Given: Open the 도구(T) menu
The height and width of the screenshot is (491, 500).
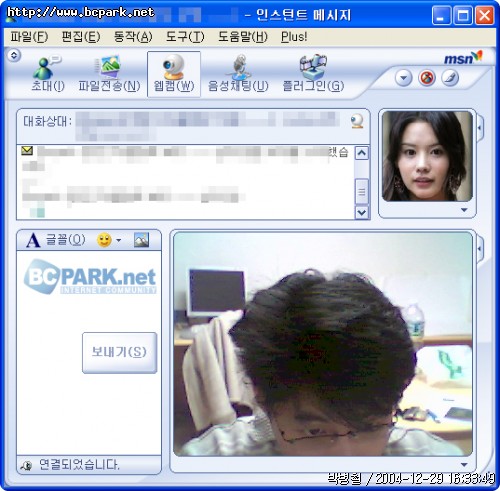Looking at the screenshot, I should tap(185, 36).
